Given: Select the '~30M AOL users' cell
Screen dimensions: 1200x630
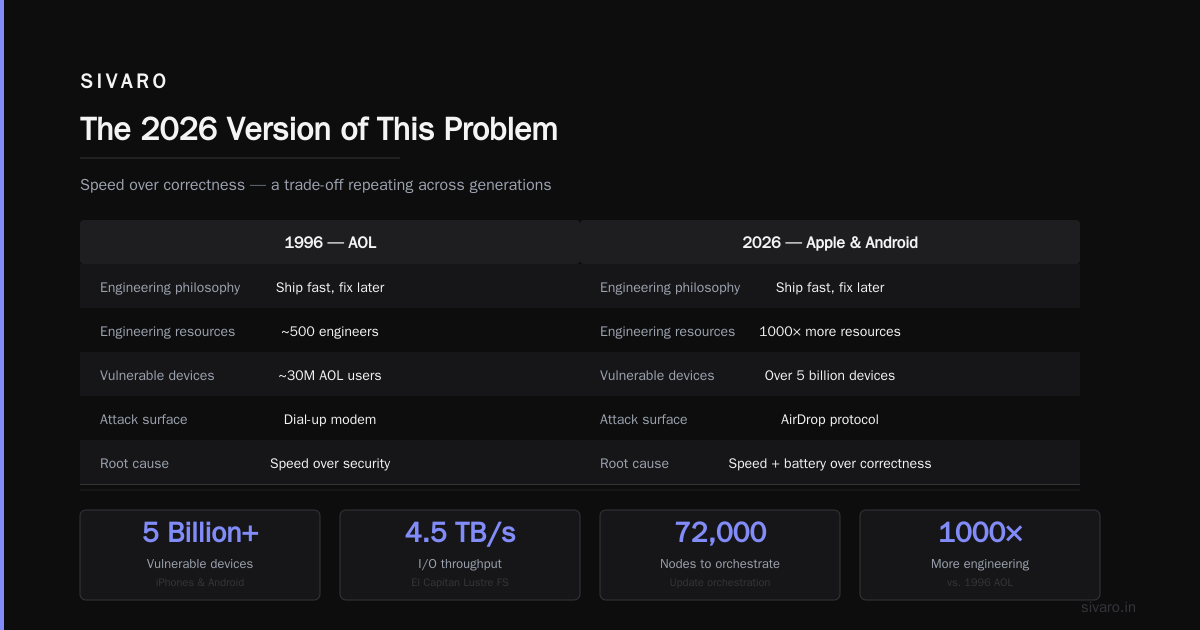Looking at the screenshot, I should pyautogui.click(x=330, y=375).
